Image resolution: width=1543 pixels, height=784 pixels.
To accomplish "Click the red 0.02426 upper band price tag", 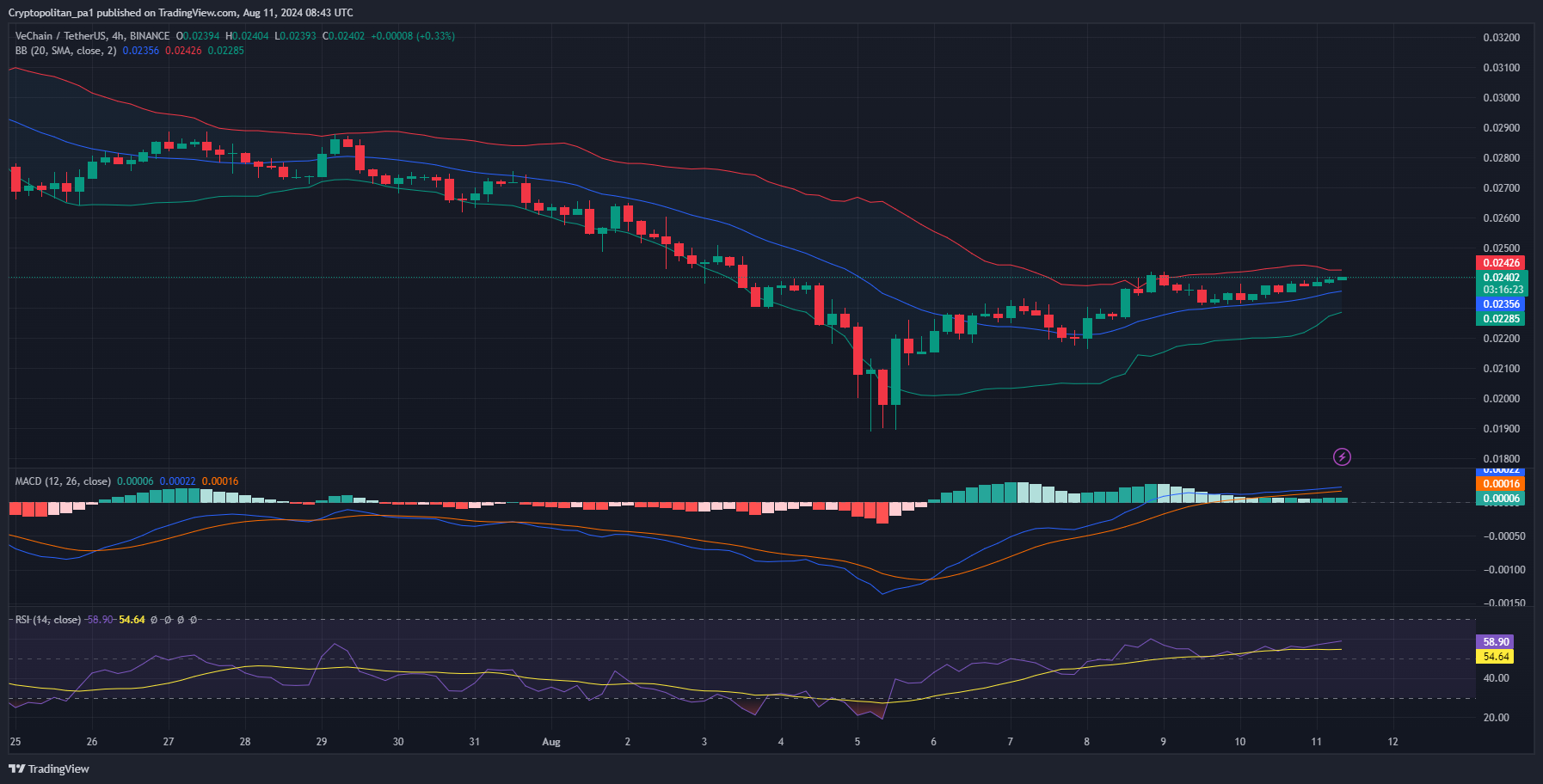I will coord(1501,263).
